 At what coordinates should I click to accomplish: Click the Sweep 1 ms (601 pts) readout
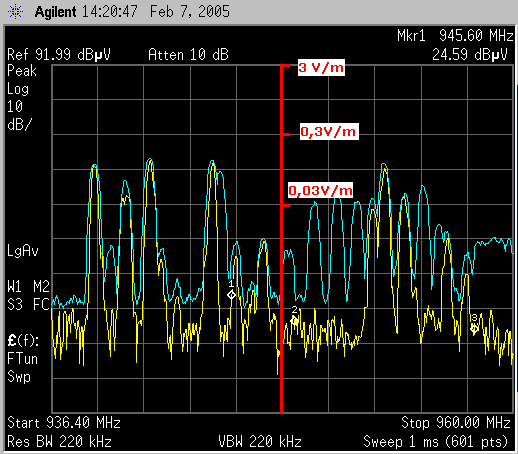click(x=436, y=442)
